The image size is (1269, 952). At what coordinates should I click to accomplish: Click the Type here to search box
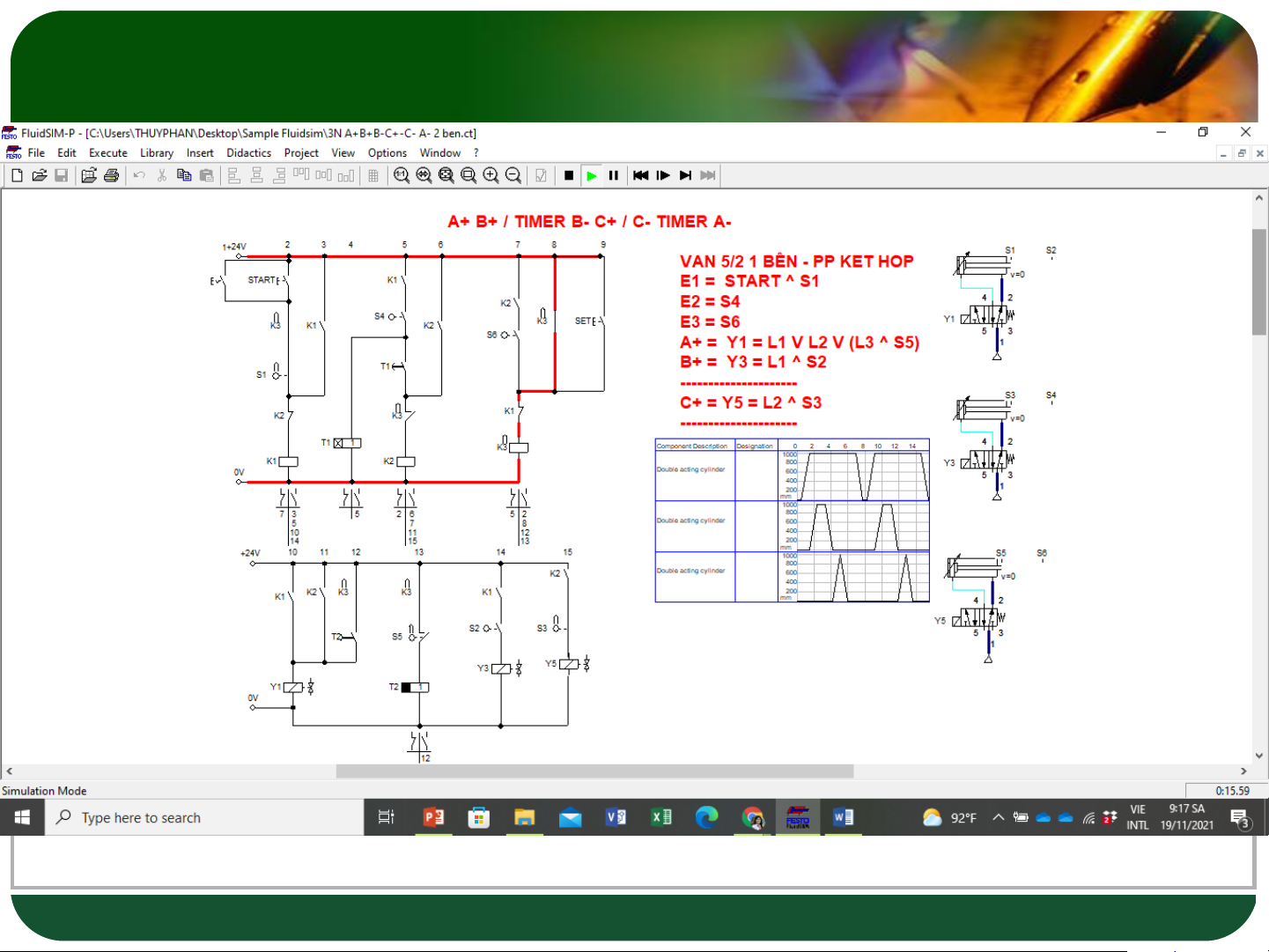(x=204, y=817)
